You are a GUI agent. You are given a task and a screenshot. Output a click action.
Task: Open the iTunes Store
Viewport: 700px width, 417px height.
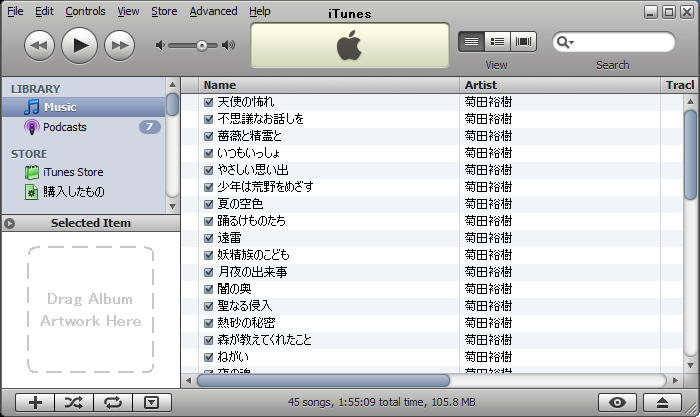[x=83, y=172]
